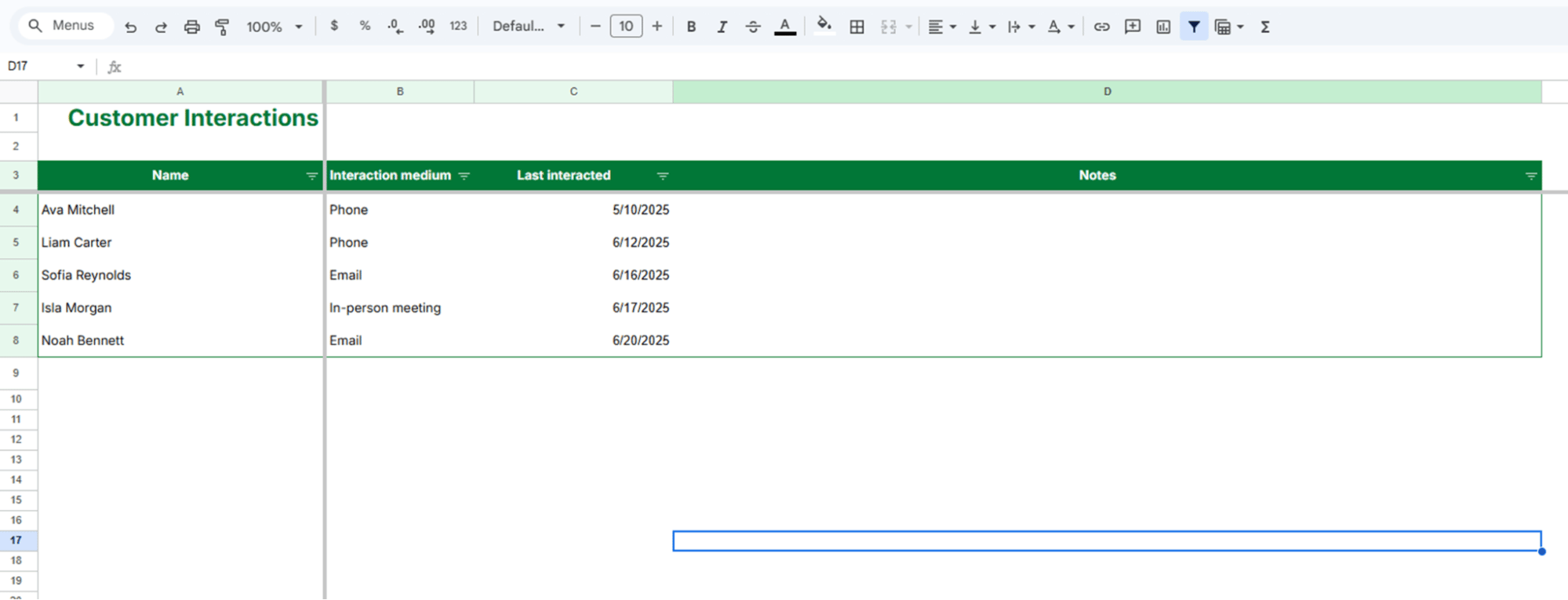Decrease decimal places
The image size is (1568, 600).
[395, 26]
